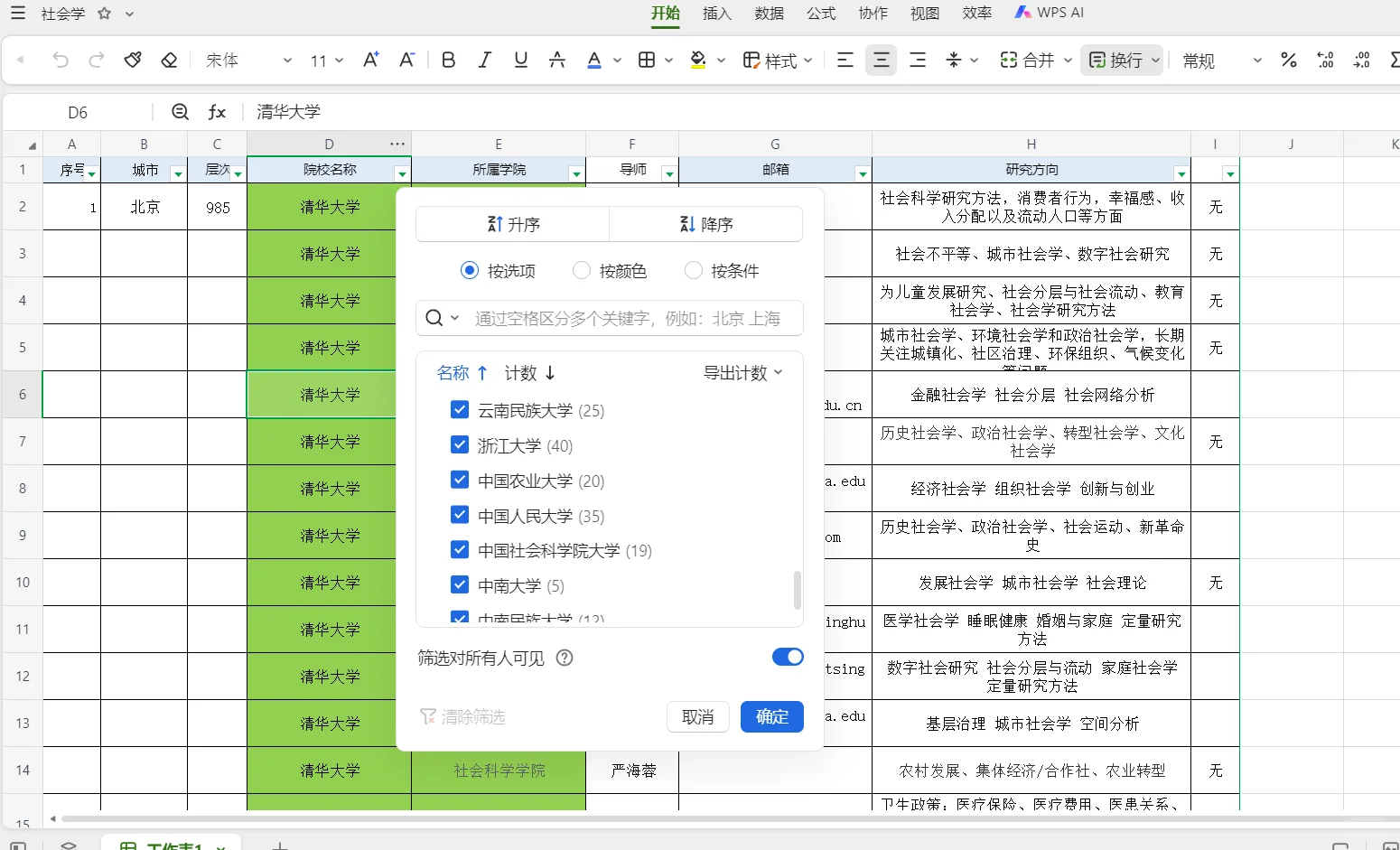Click the eraser clear-format icon

point(169,61)
